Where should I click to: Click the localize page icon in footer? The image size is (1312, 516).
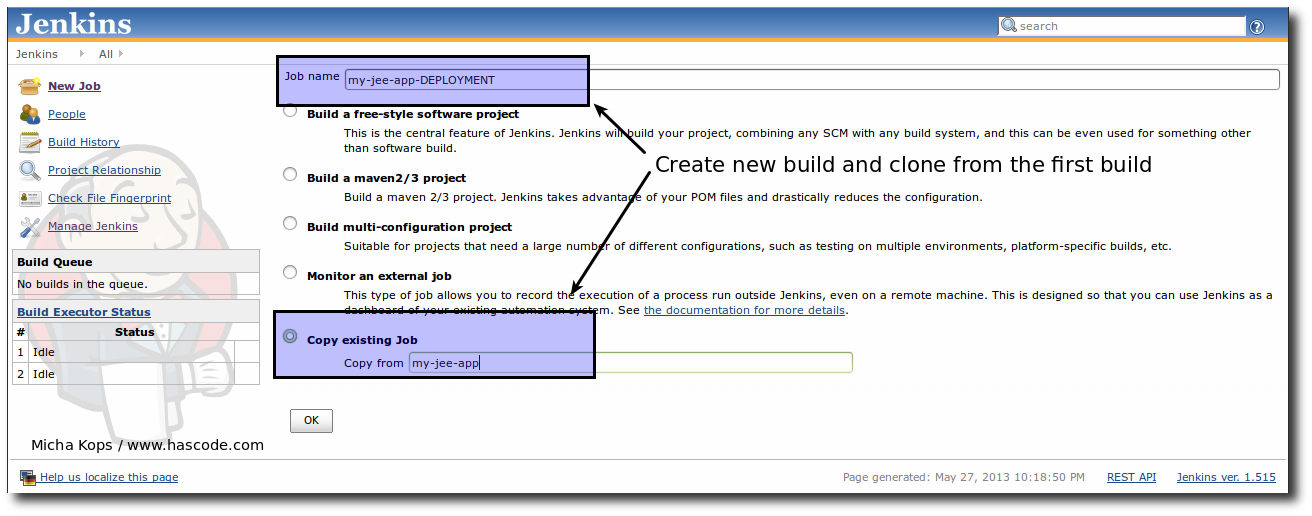[x=28, y=477]
